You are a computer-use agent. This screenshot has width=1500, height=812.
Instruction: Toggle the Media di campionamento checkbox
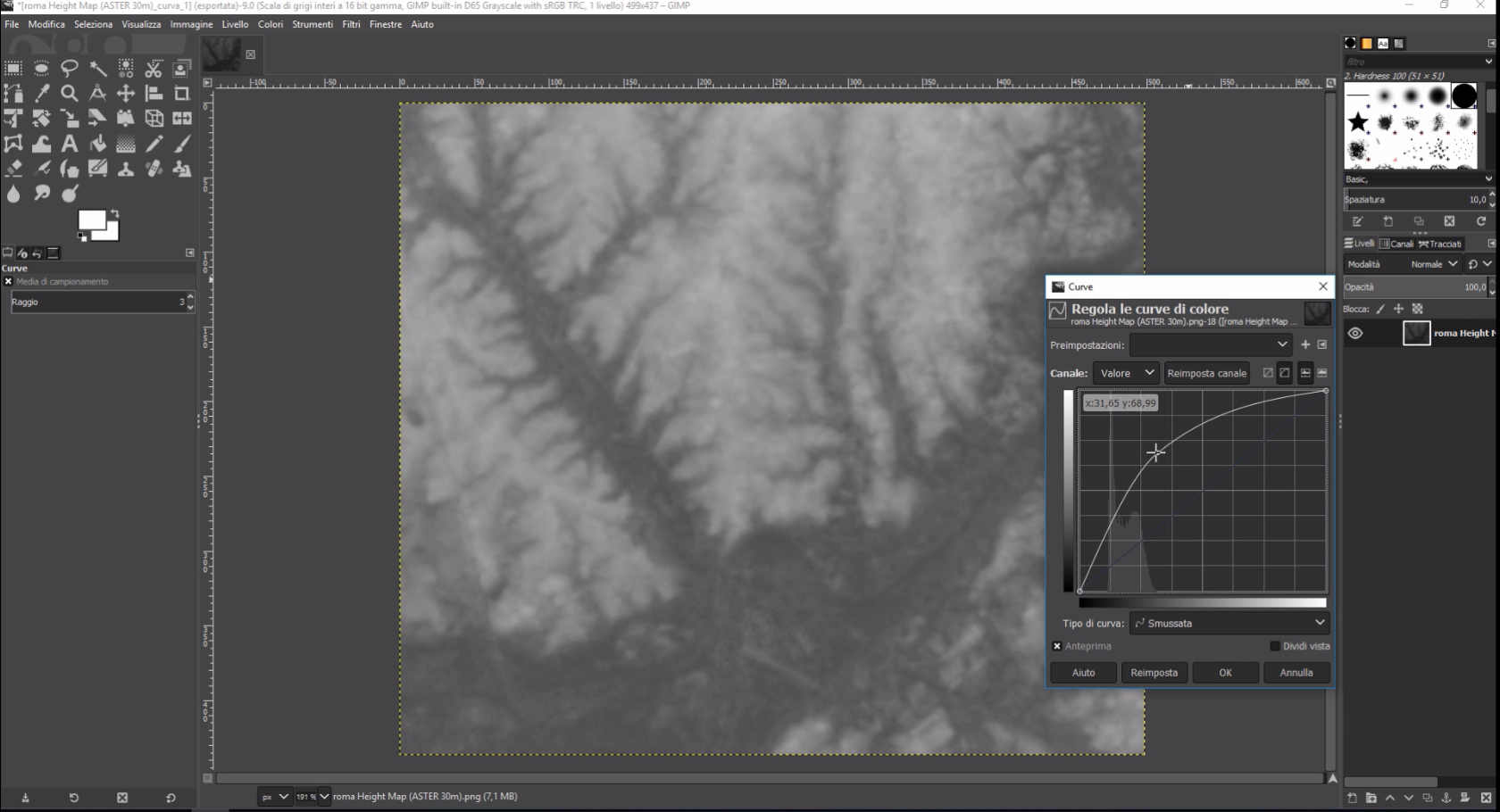click(8, 281)
